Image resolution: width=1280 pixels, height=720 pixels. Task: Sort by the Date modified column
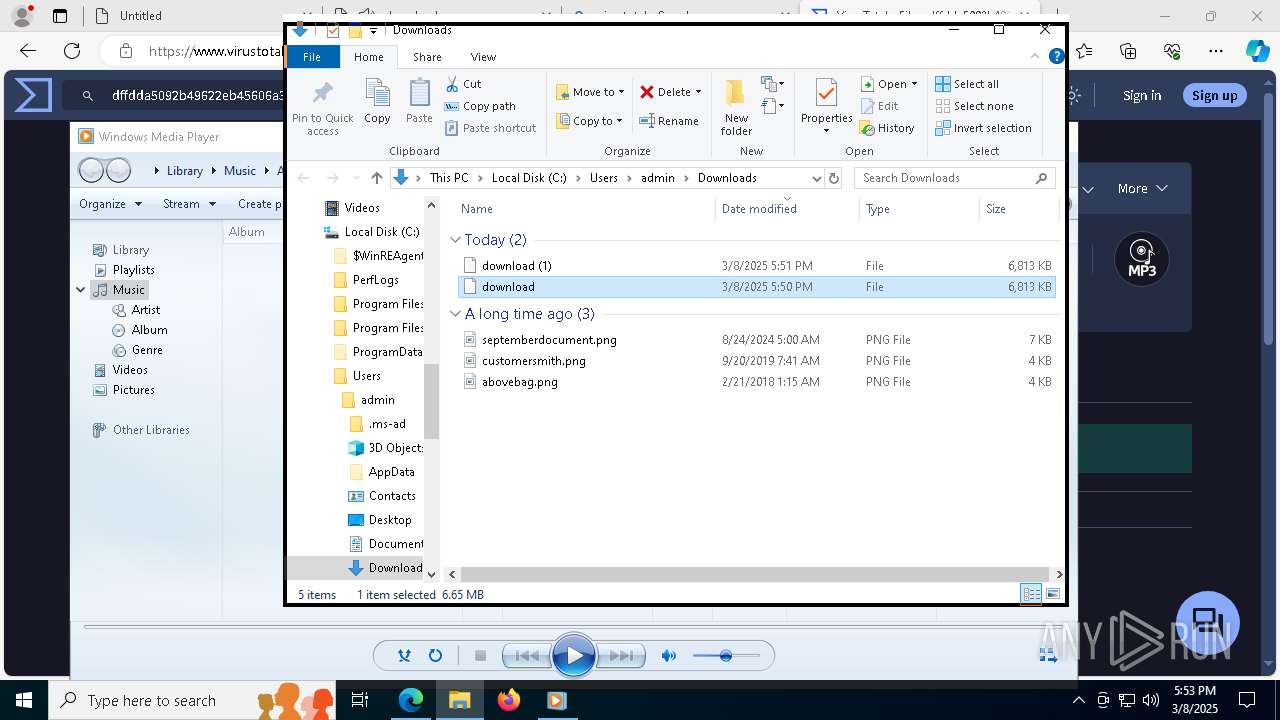[787, 209]
